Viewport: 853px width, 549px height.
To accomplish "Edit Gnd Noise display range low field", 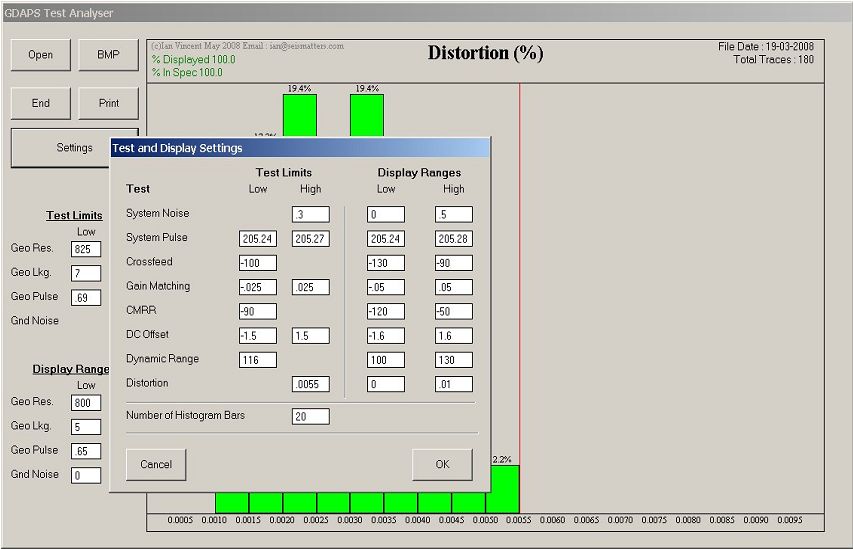I will [x=86, y=476].
